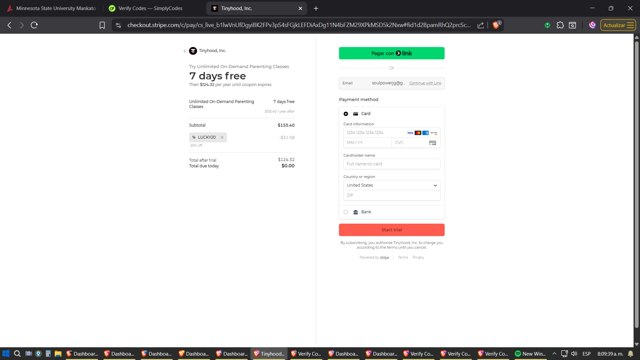Image resolution: width=640 pixels, height=360 pixels.
Task: Click the Actualizar update menu button
Action: (x=618, y=25)
